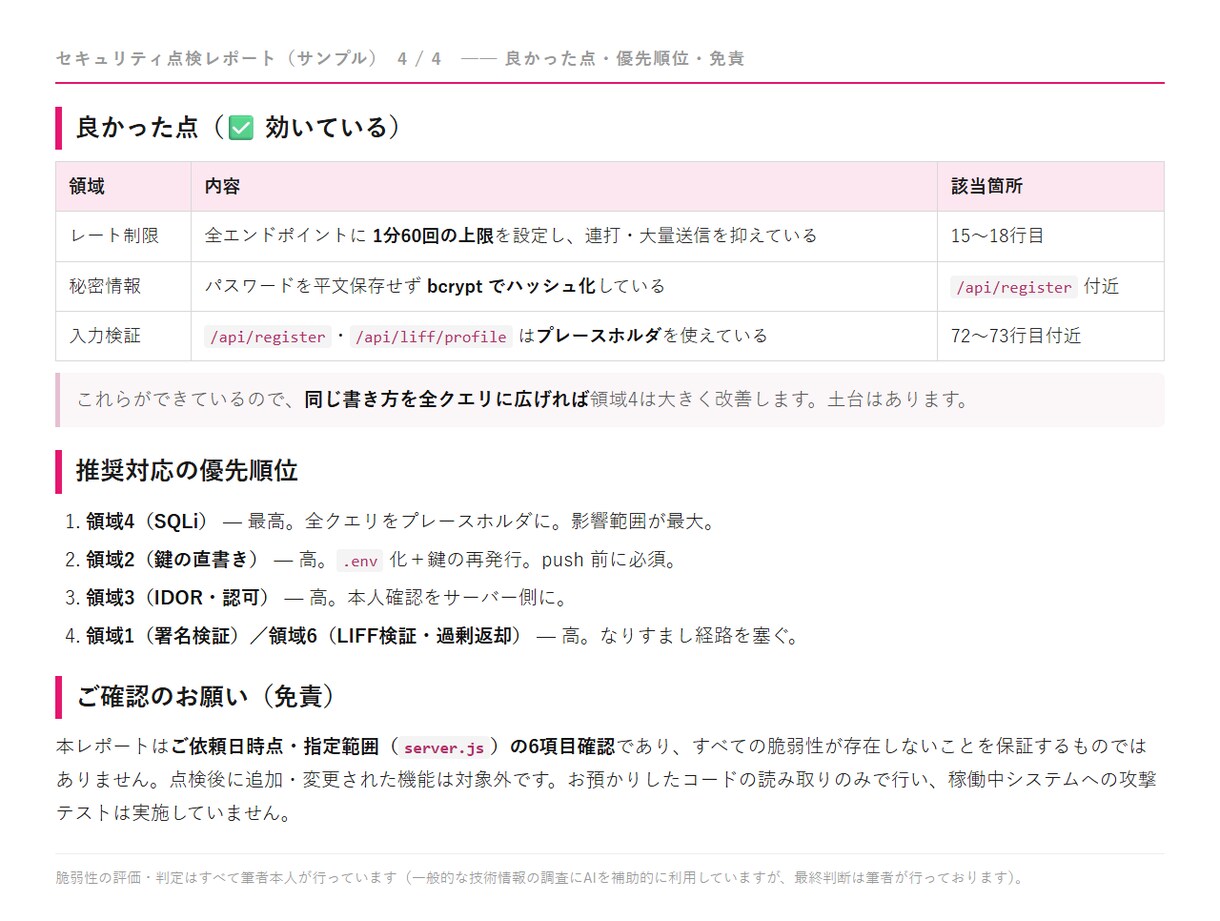Click 'bcrypt でハッシュ化' bold text
The width and height of the screenshot is (1220, 921).
(511, 286)
